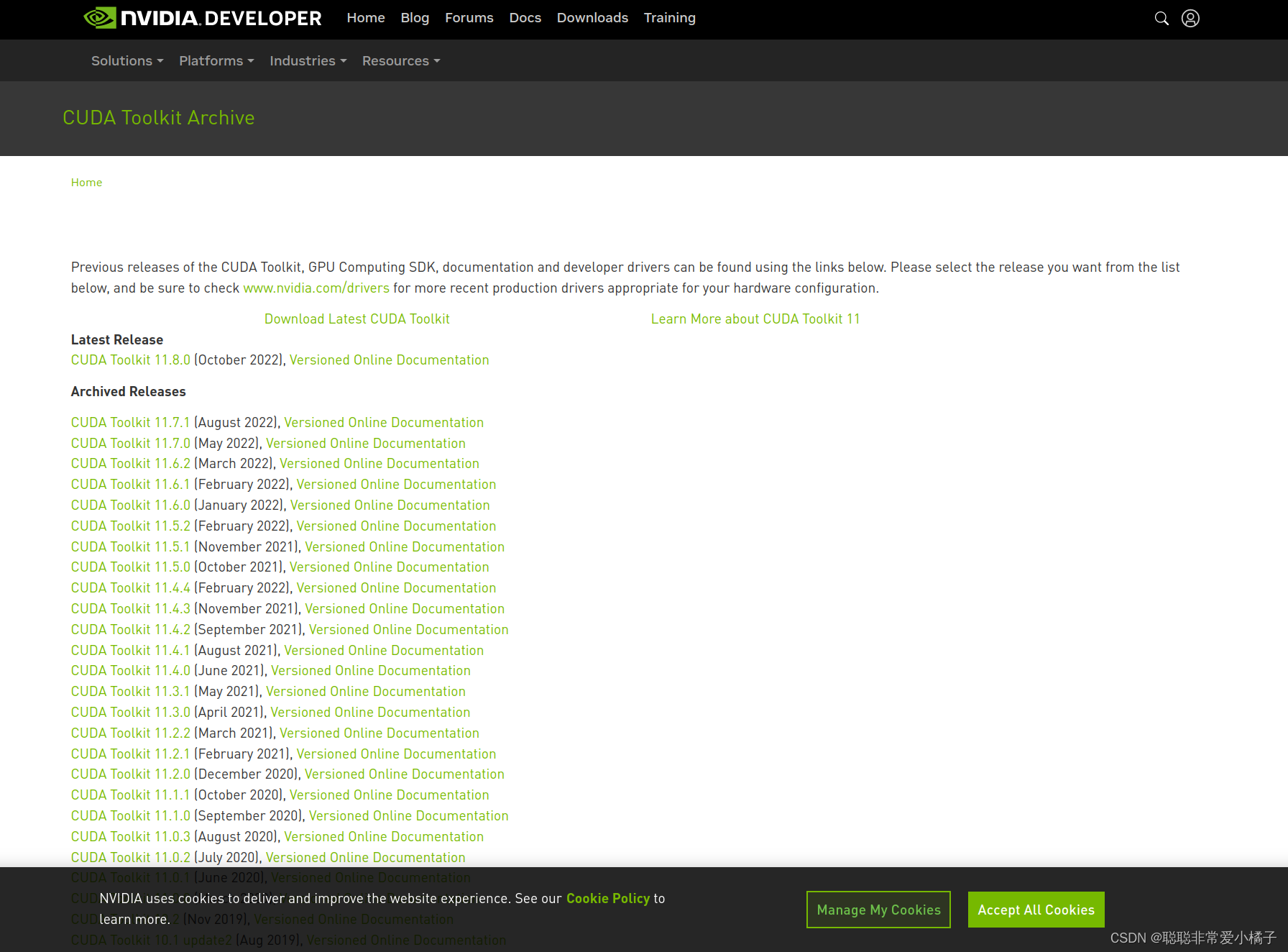1288x952 pixels.
Task: Open documentation link for 11.7.1 August 2022
Action: [x=384, y=422]
